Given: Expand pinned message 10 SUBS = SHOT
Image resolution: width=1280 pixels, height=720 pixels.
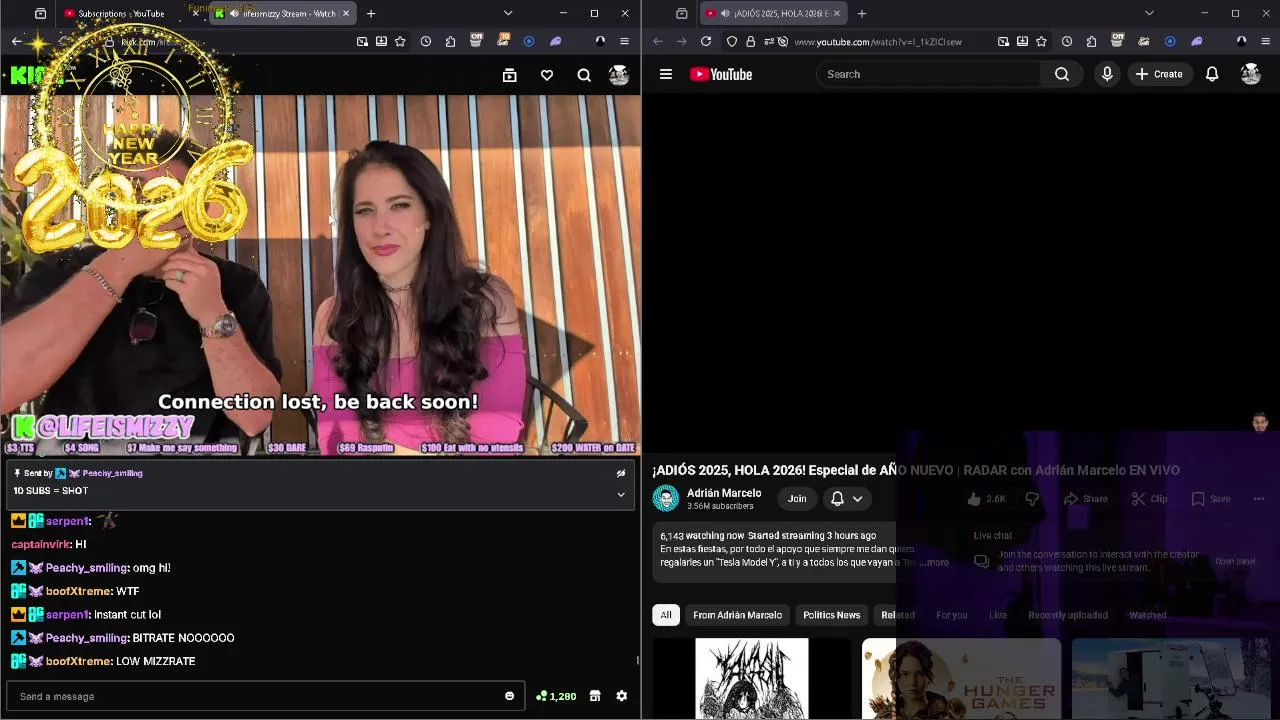Looking at the screenshot, I should tap(621, 494).
